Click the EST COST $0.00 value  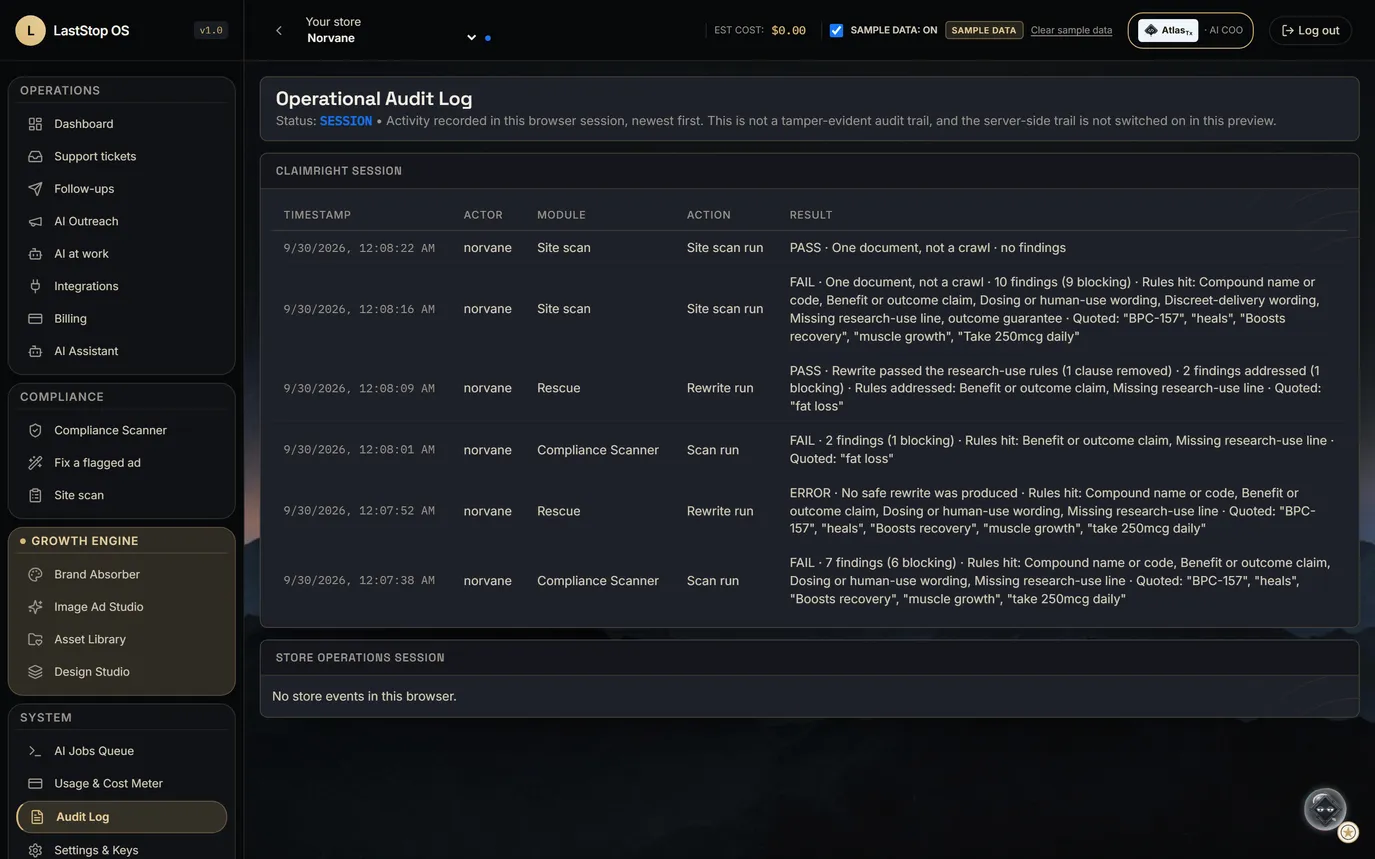pos(788,30)
